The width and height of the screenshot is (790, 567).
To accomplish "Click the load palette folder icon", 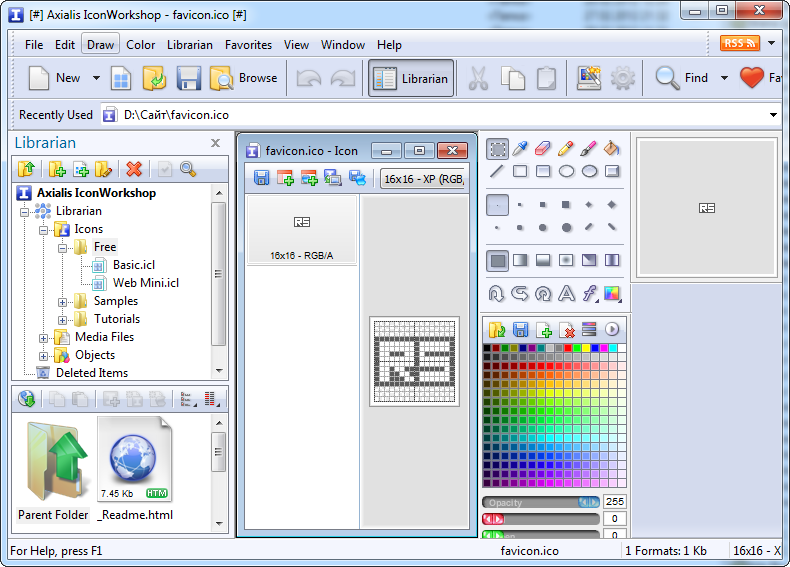I will coord(497,330).
